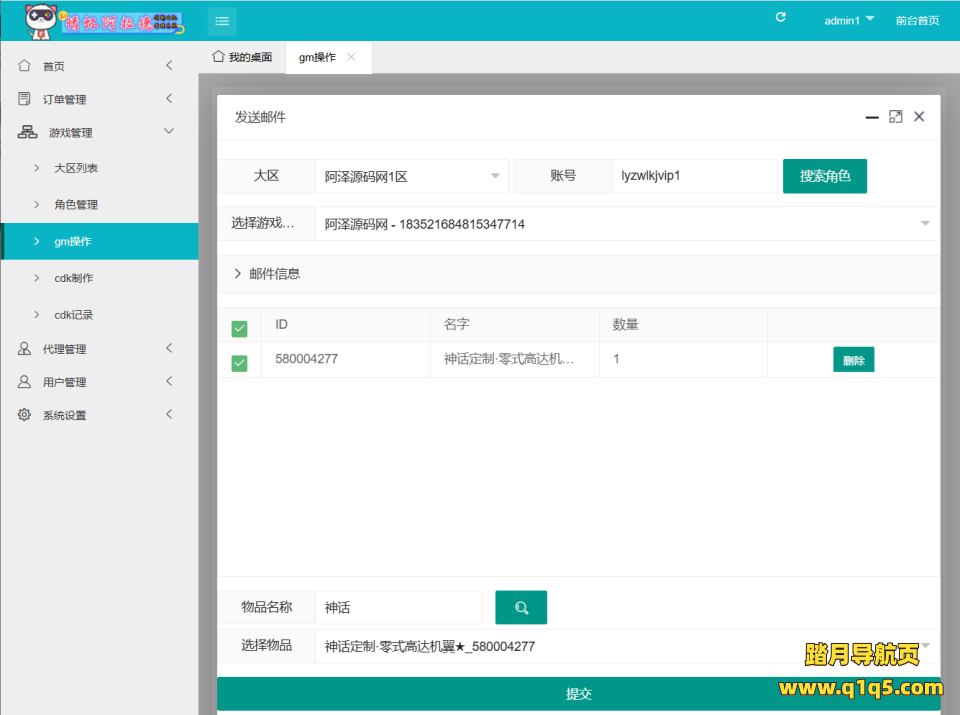
Task: Click the 代理管理 people icon
Action: 25,349
